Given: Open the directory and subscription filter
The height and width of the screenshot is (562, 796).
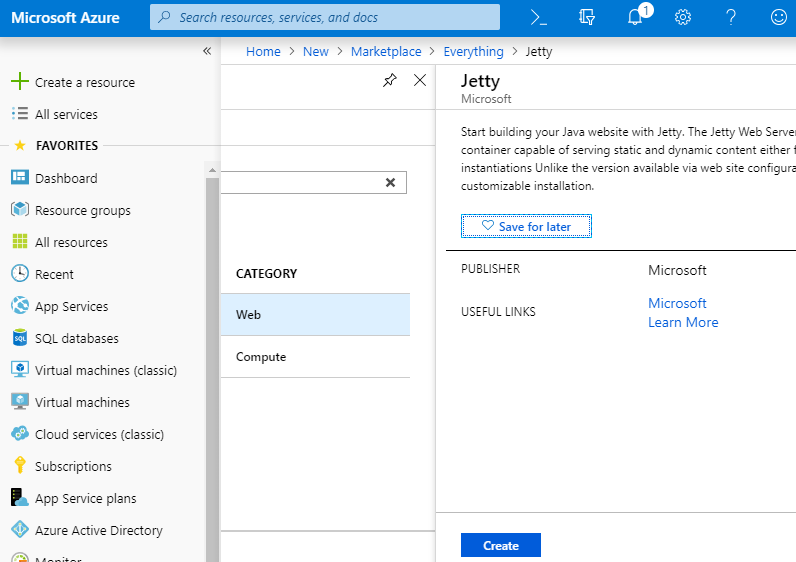Looking at the screenshot, I should (x=587, y=17).
